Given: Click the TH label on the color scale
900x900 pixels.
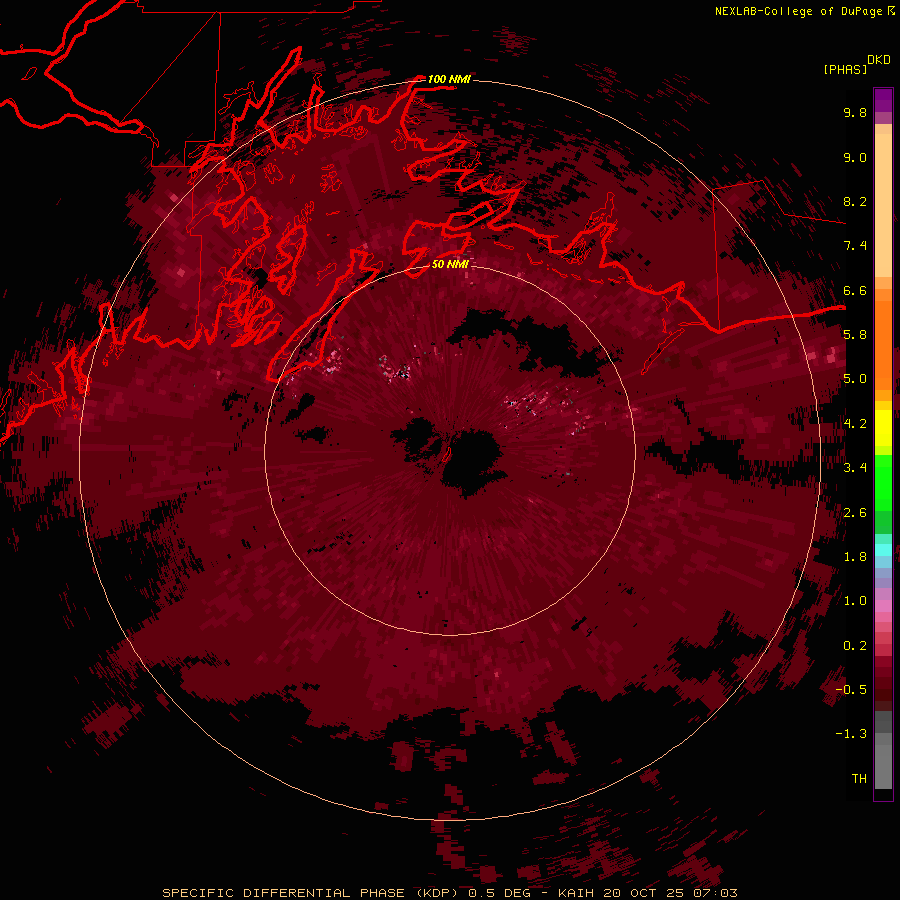Looking at the screenshot, I should pos(859,779).
